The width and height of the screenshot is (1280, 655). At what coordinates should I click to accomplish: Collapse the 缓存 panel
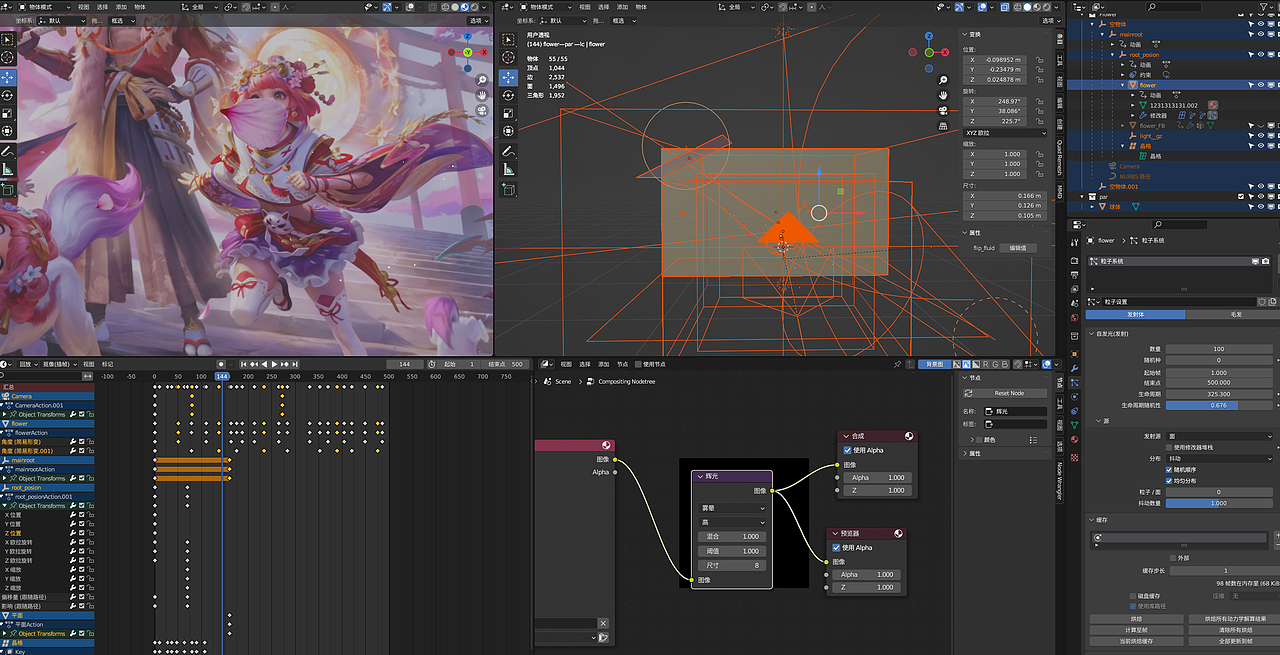[x=1099, y=519]
